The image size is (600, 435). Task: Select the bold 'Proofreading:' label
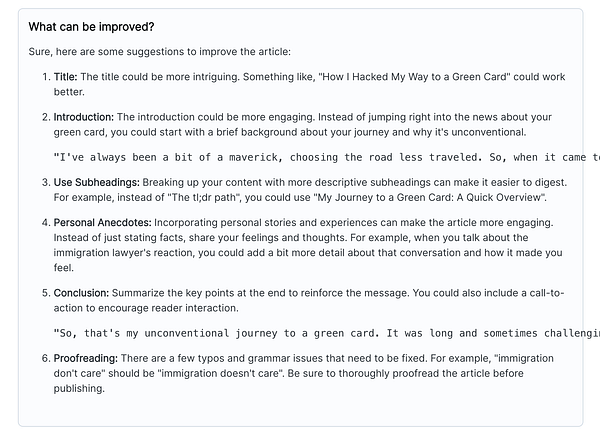pos(86,358)
